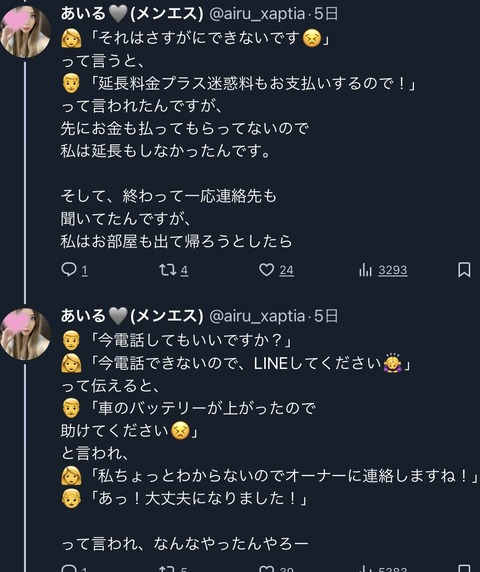The image size is (480, 572).
Task: Open the second tweet text about 車のバッテリー
Action: tap(269, 442)
